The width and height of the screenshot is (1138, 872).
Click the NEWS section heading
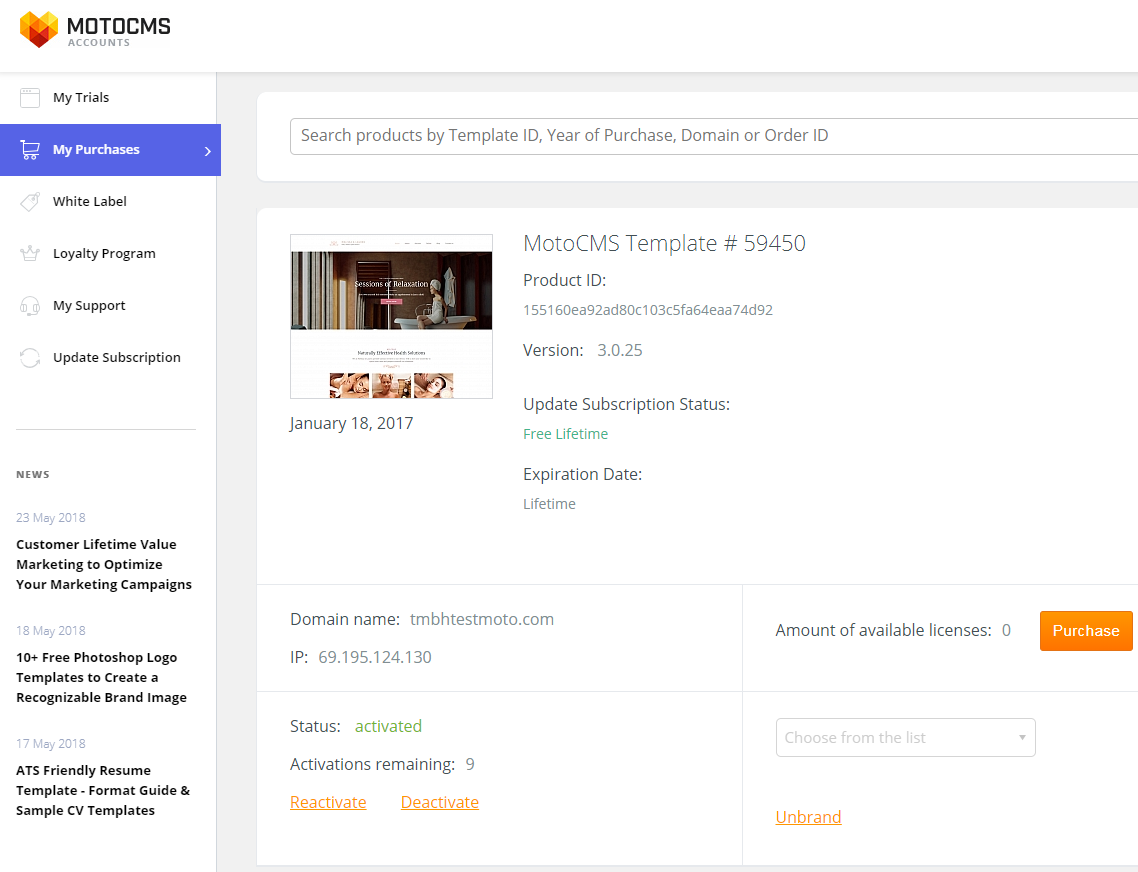click(x=33, y=475)
